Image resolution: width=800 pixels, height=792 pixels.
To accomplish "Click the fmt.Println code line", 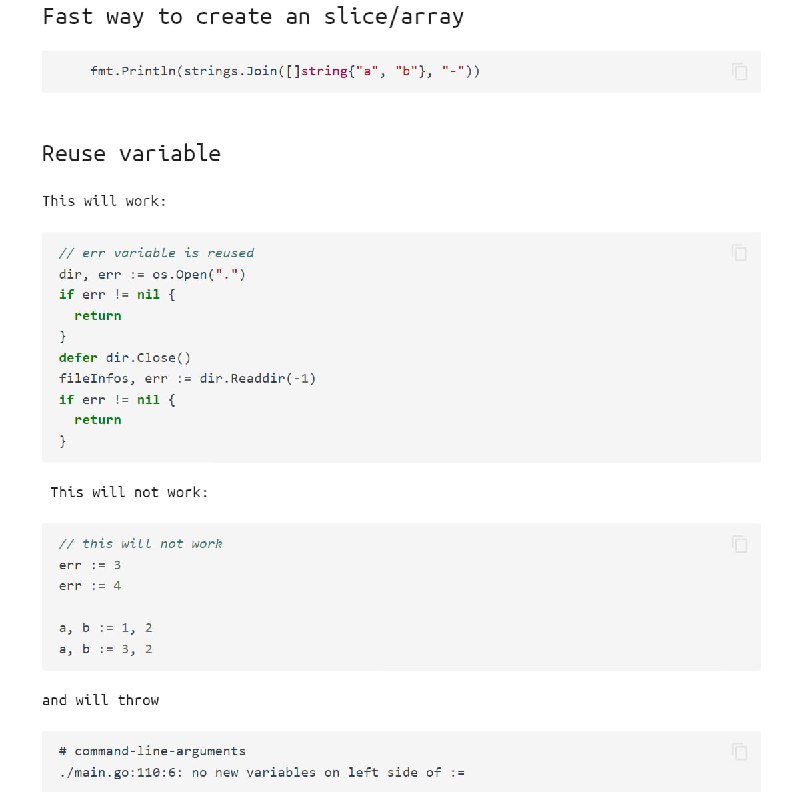I will coord(285,71).
